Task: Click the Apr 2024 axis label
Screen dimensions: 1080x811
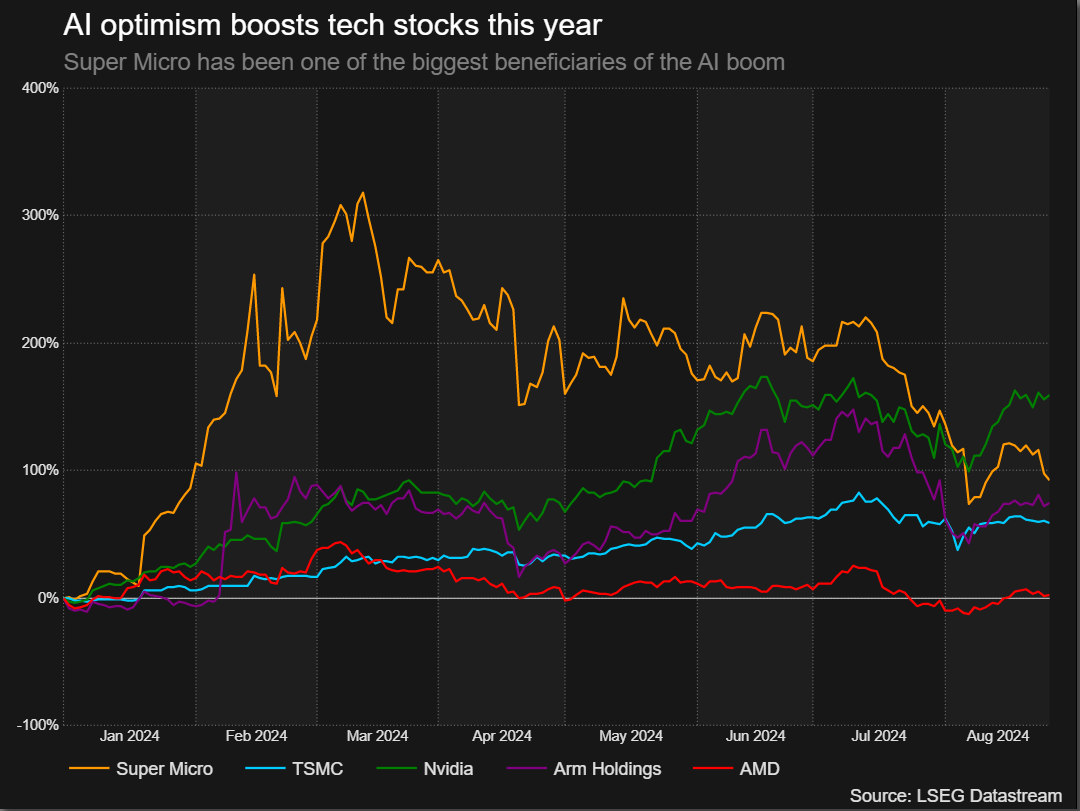Action: click(x=502, y=736)
